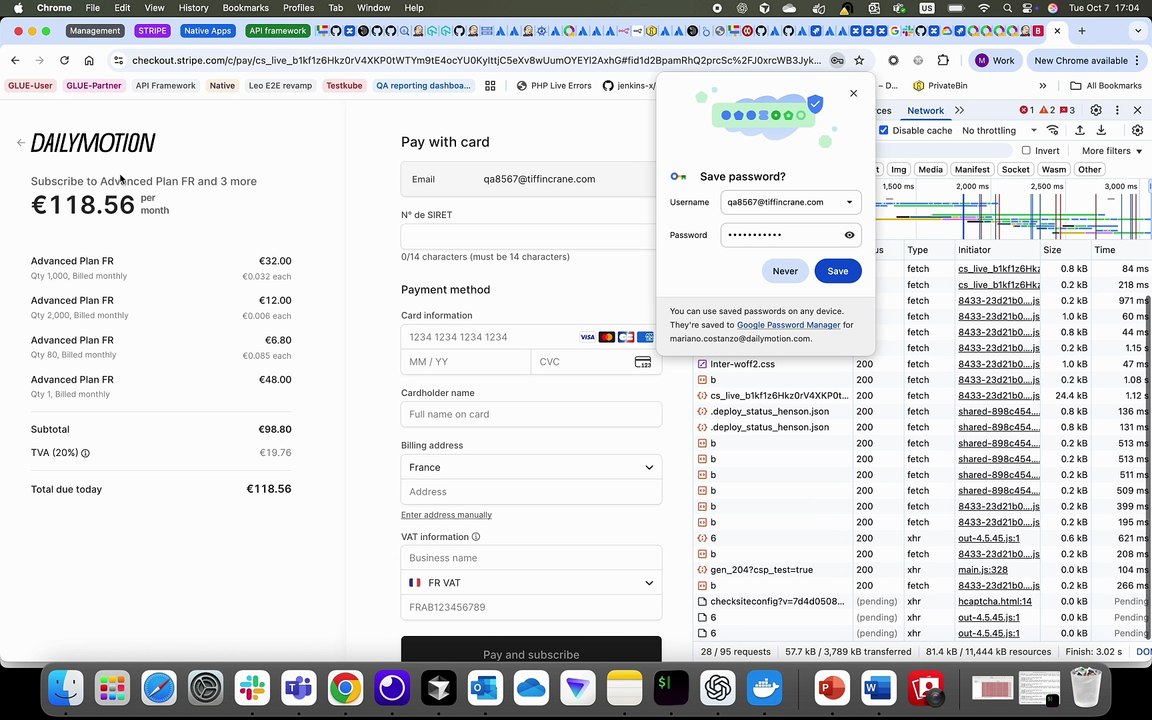Open the Chrome extensions puzzle icon

point(943,60)
